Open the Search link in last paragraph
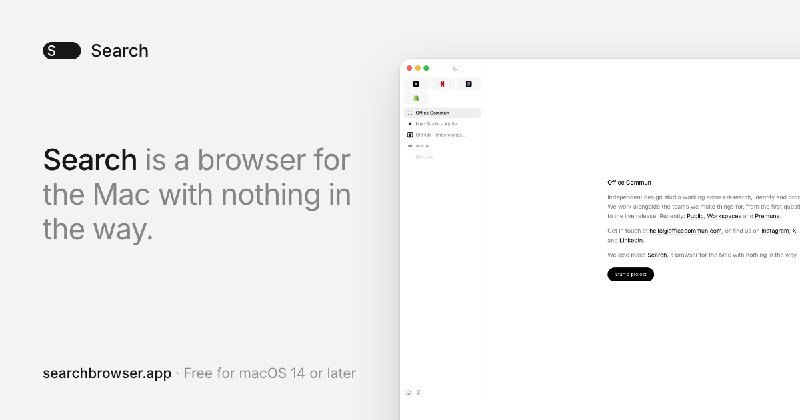800x420 pixels. coord(657,255)
